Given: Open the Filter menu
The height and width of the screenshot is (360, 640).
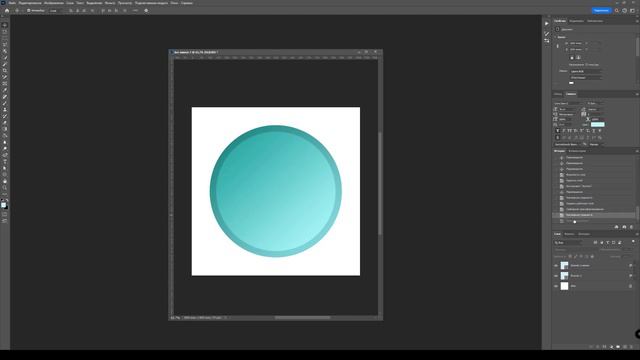Looking at the screenshot, I should point(110,3).
